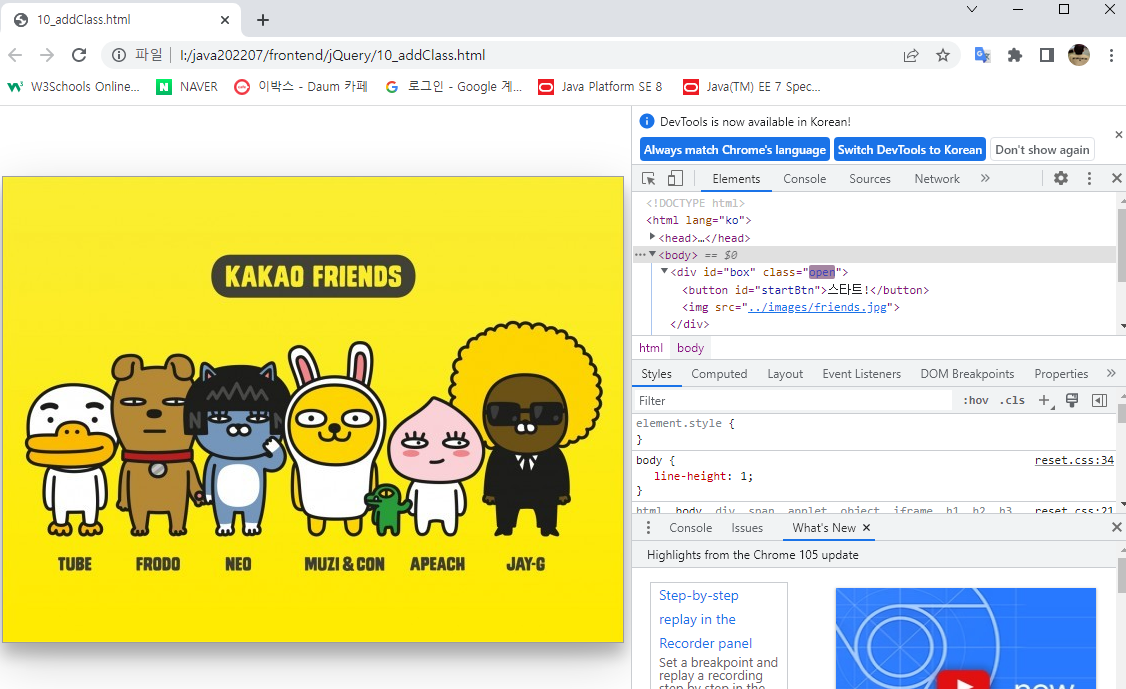Close the 10_addClass.html tab
The height and width of the screenshot is (689, 1126).
click(225, 20)
